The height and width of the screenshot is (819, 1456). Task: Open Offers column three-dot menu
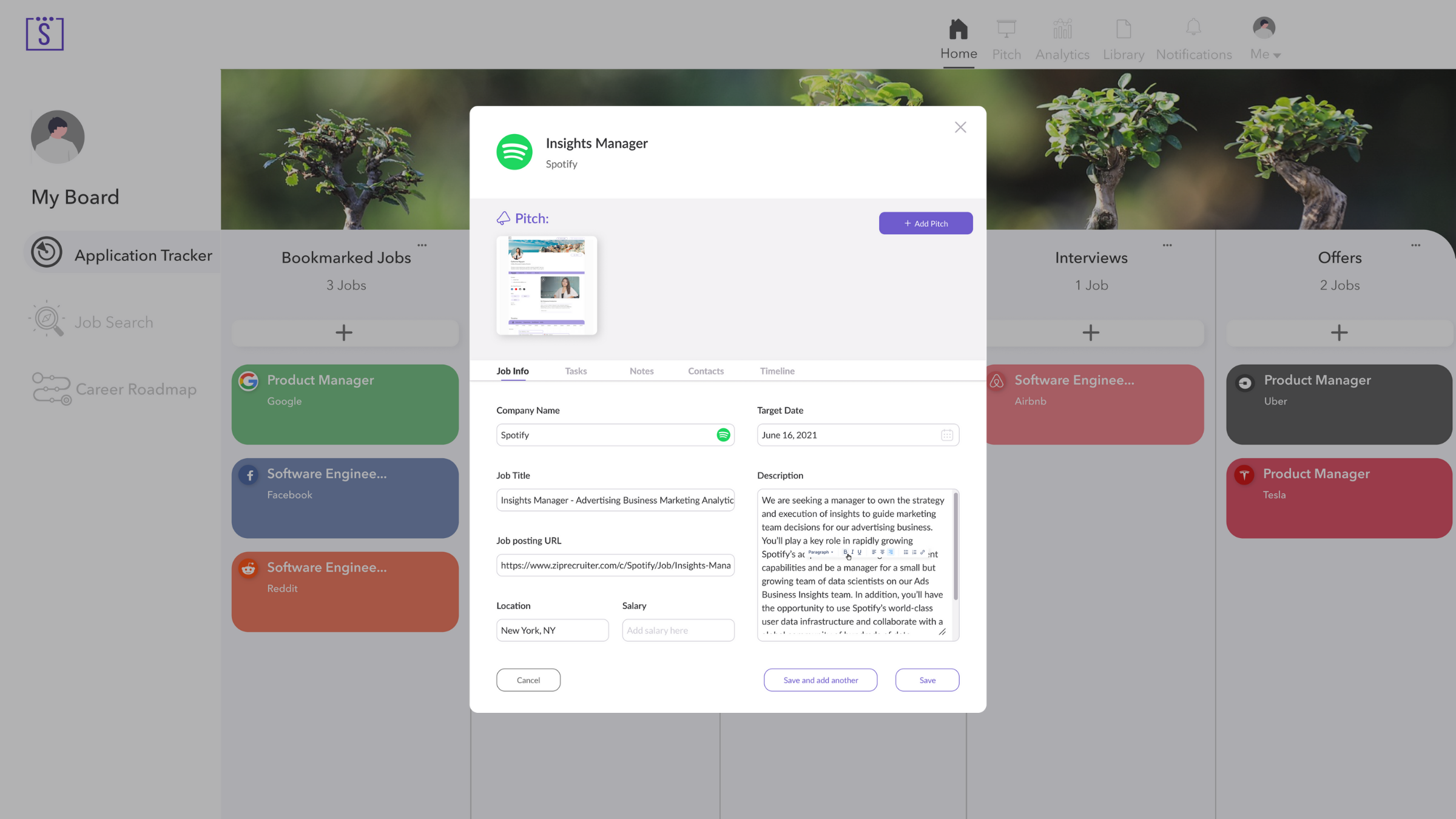pyautogui.click(x=1415, y=245)
